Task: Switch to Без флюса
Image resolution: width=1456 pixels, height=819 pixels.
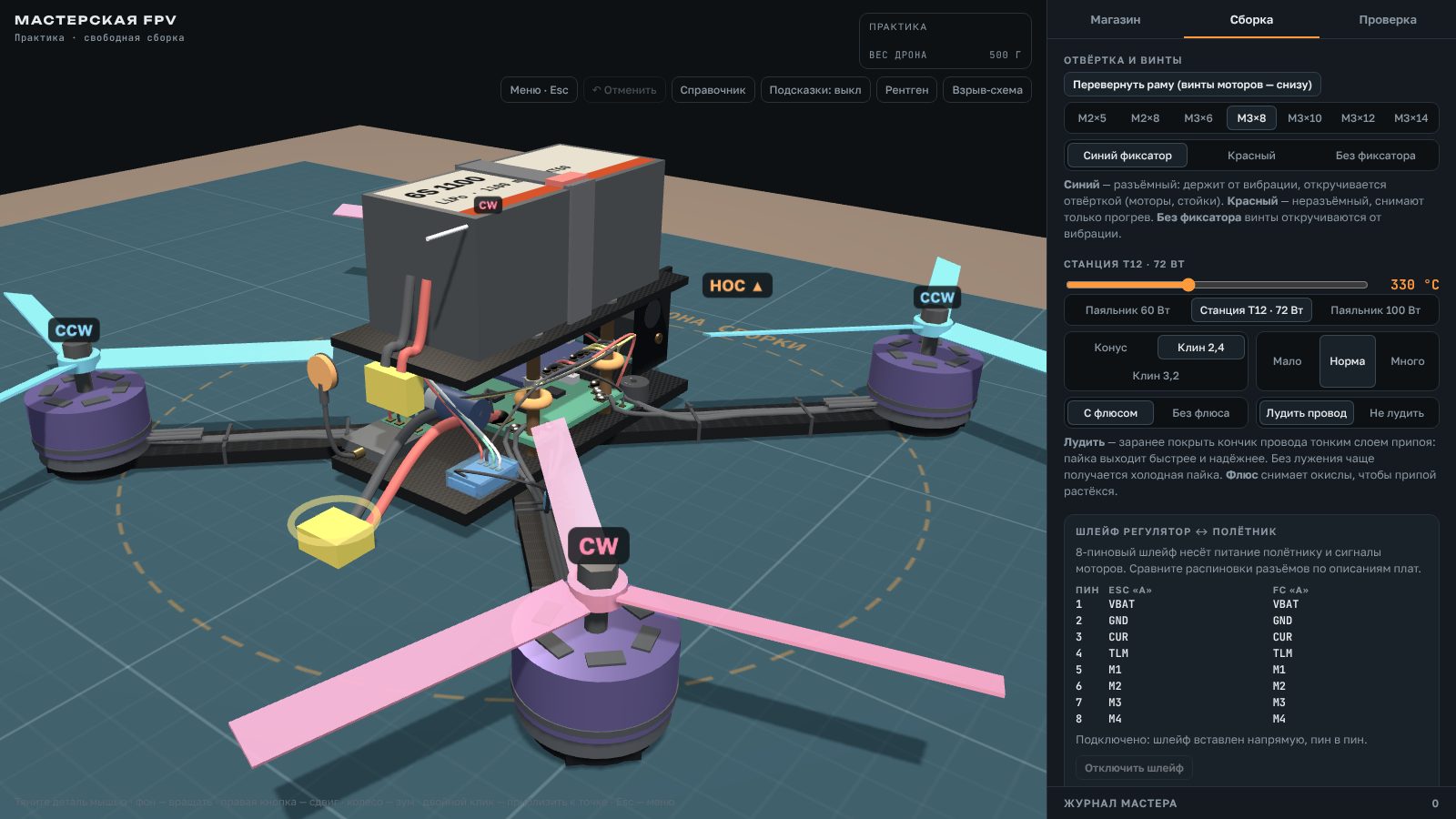Action: coord(1200,413)
